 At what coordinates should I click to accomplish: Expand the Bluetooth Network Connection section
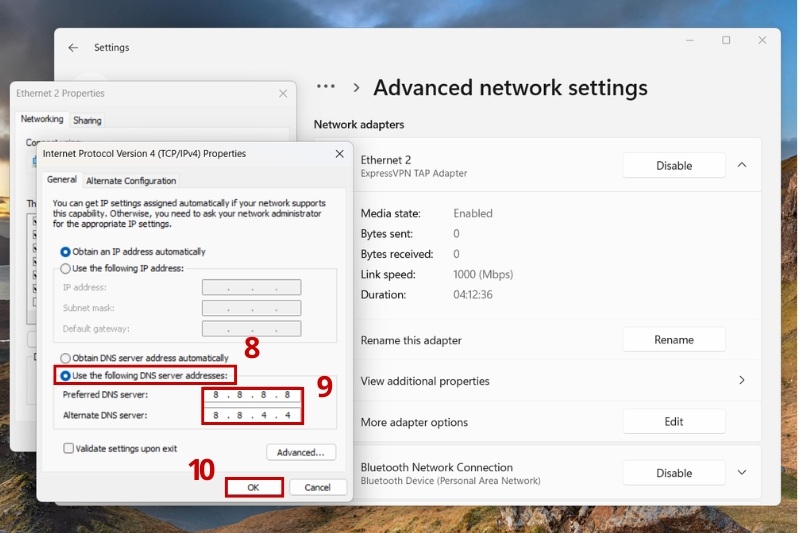pos(742,472)
